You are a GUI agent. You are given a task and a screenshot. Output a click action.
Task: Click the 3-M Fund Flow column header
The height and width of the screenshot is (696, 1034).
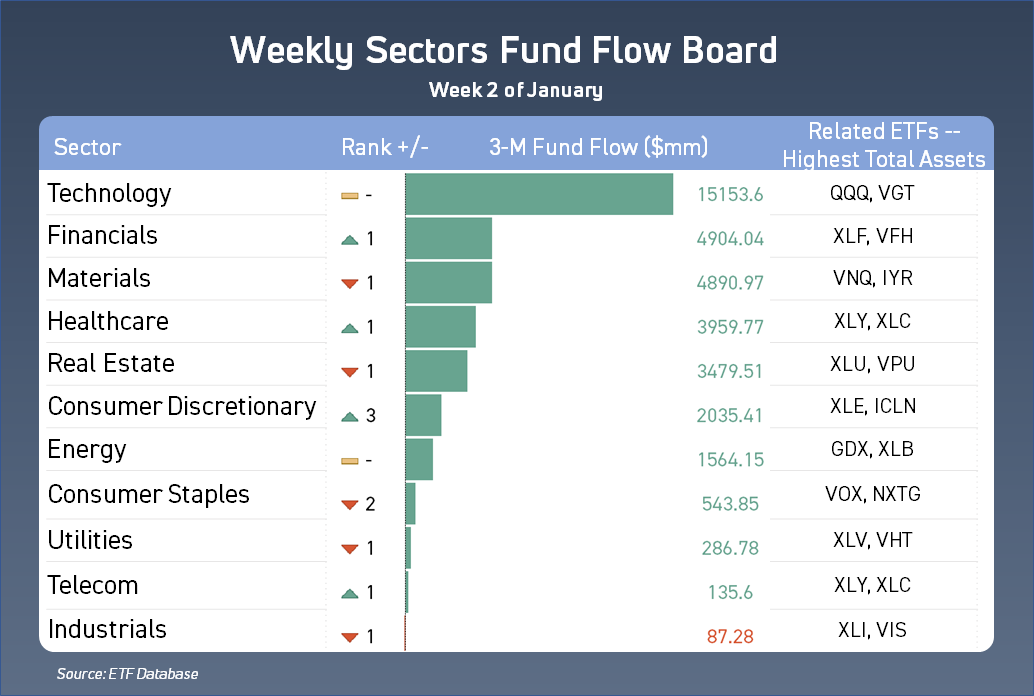point(598,148)
